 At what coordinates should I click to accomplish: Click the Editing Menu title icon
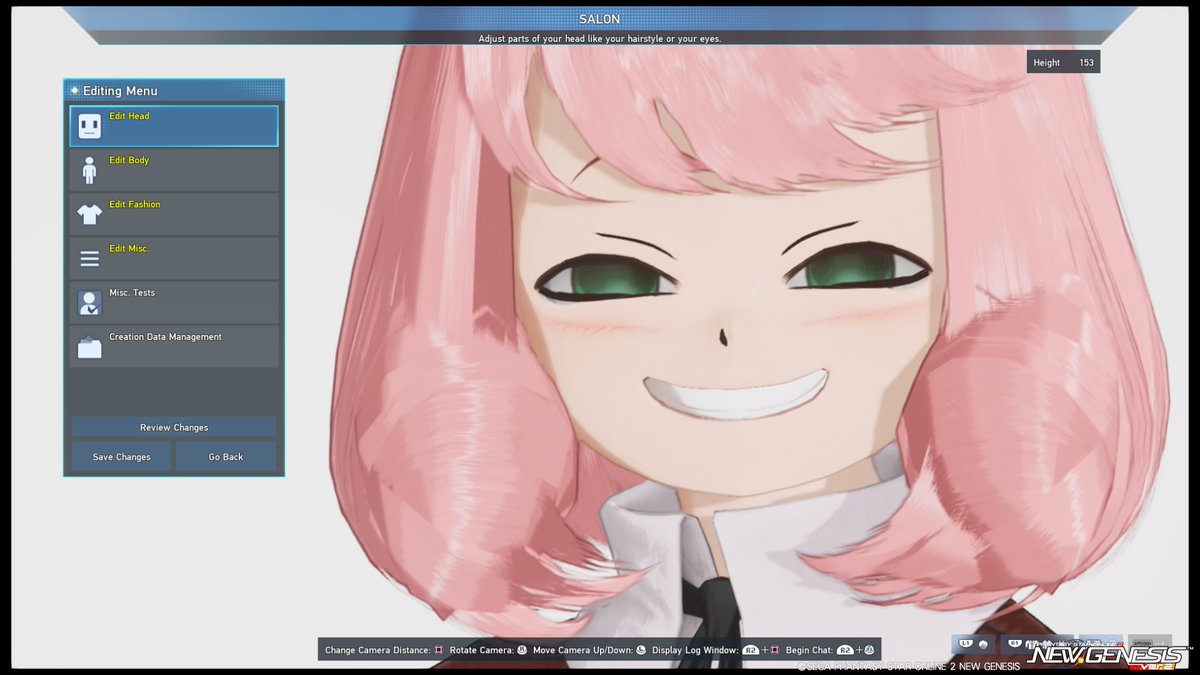(x=74, y=91)
